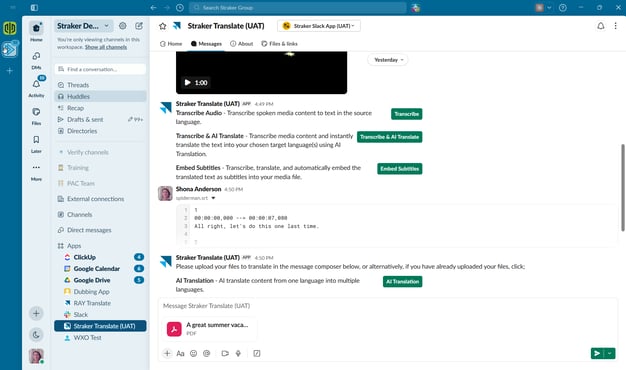This screenshot has height=370, width=626.
Task: Open DMs in the left rail
Action: tap(36, 59)
